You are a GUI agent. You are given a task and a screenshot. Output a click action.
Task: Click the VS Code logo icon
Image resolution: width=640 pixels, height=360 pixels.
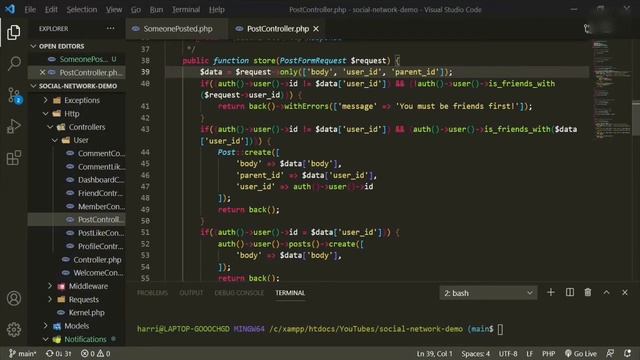point(10,9)
